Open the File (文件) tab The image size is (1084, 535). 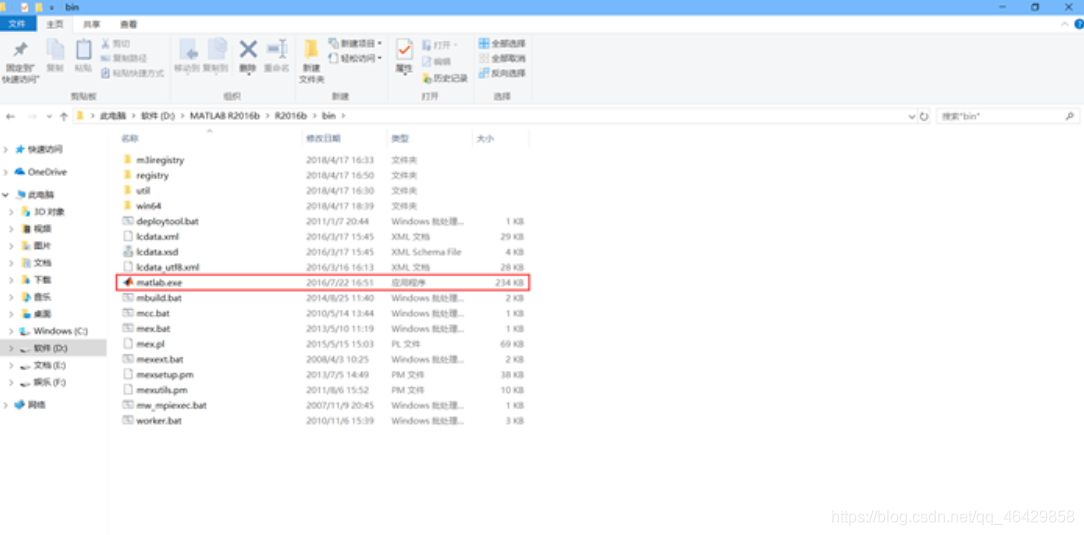[x=17, y=24]
